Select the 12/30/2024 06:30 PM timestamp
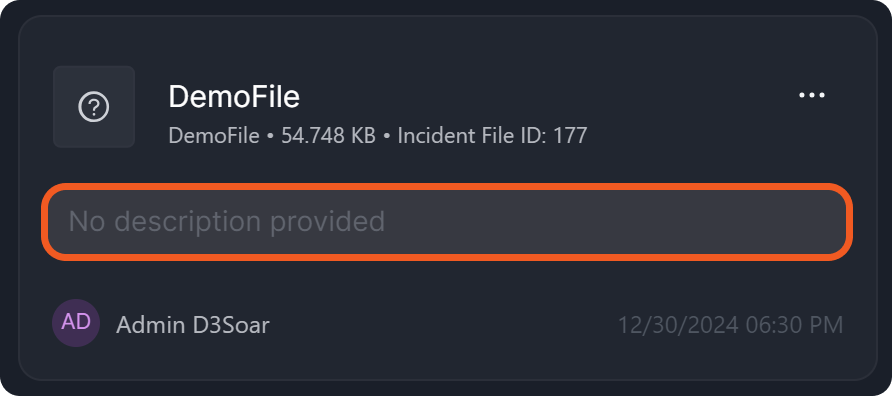Image resolution: width=892 pixels, height=396 pixels. [x=730, y=325]
